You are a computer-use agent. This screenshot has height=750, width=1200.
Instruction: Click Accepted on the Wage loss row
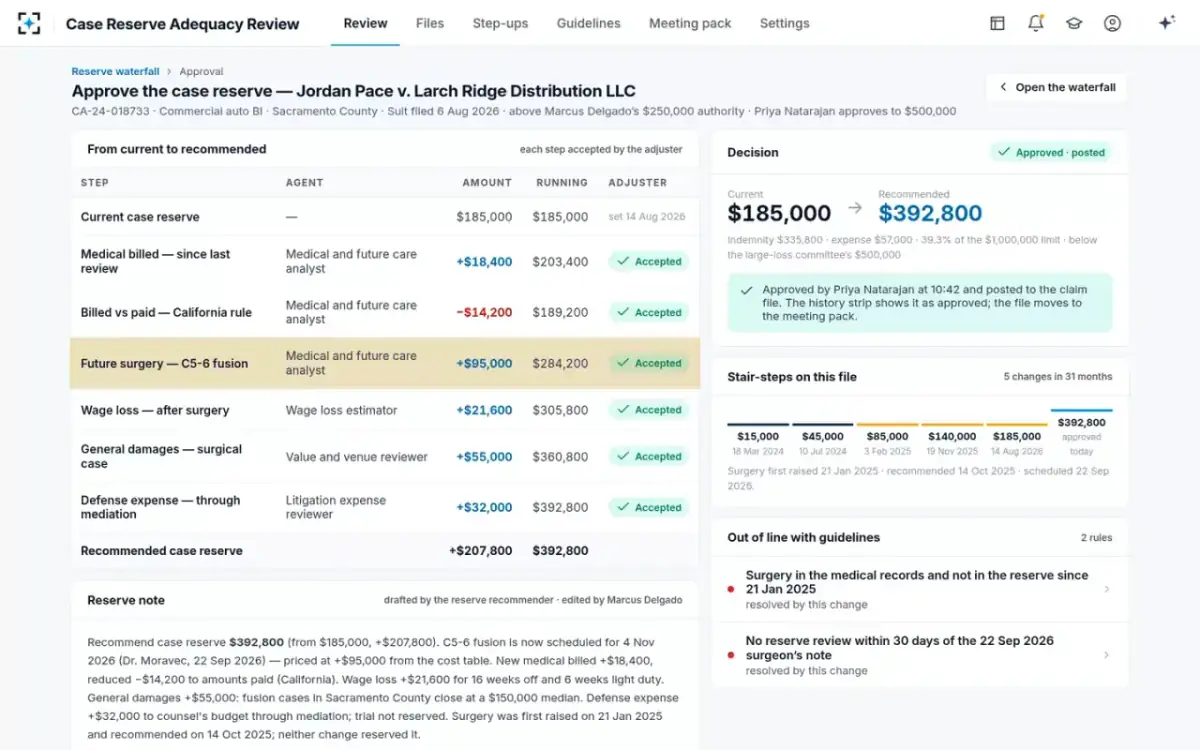(x=649, y=410)
